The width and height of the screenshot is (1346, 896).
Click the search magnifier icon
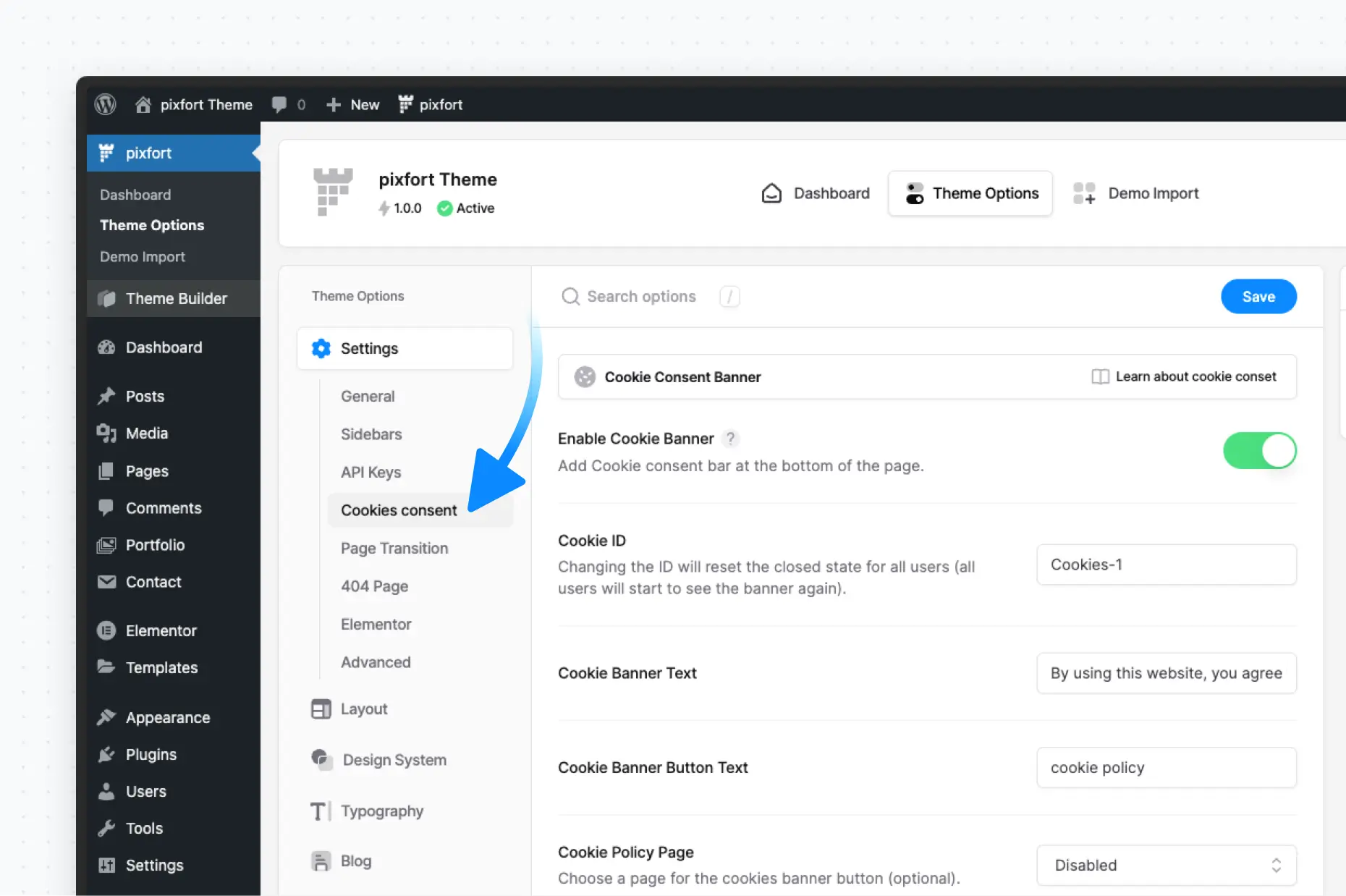click(571, 297)
